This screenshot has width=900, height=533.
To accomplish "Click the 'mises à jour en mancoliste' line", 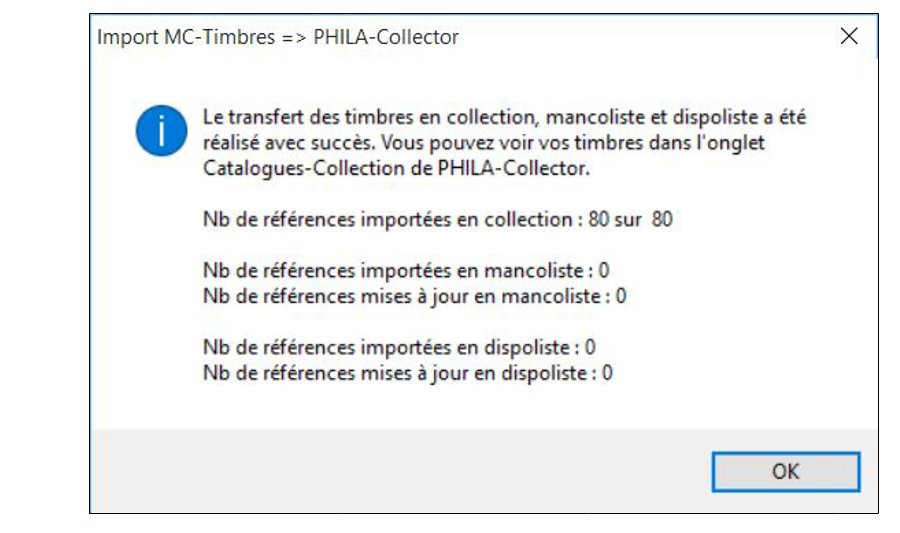I will click(414, 297).
